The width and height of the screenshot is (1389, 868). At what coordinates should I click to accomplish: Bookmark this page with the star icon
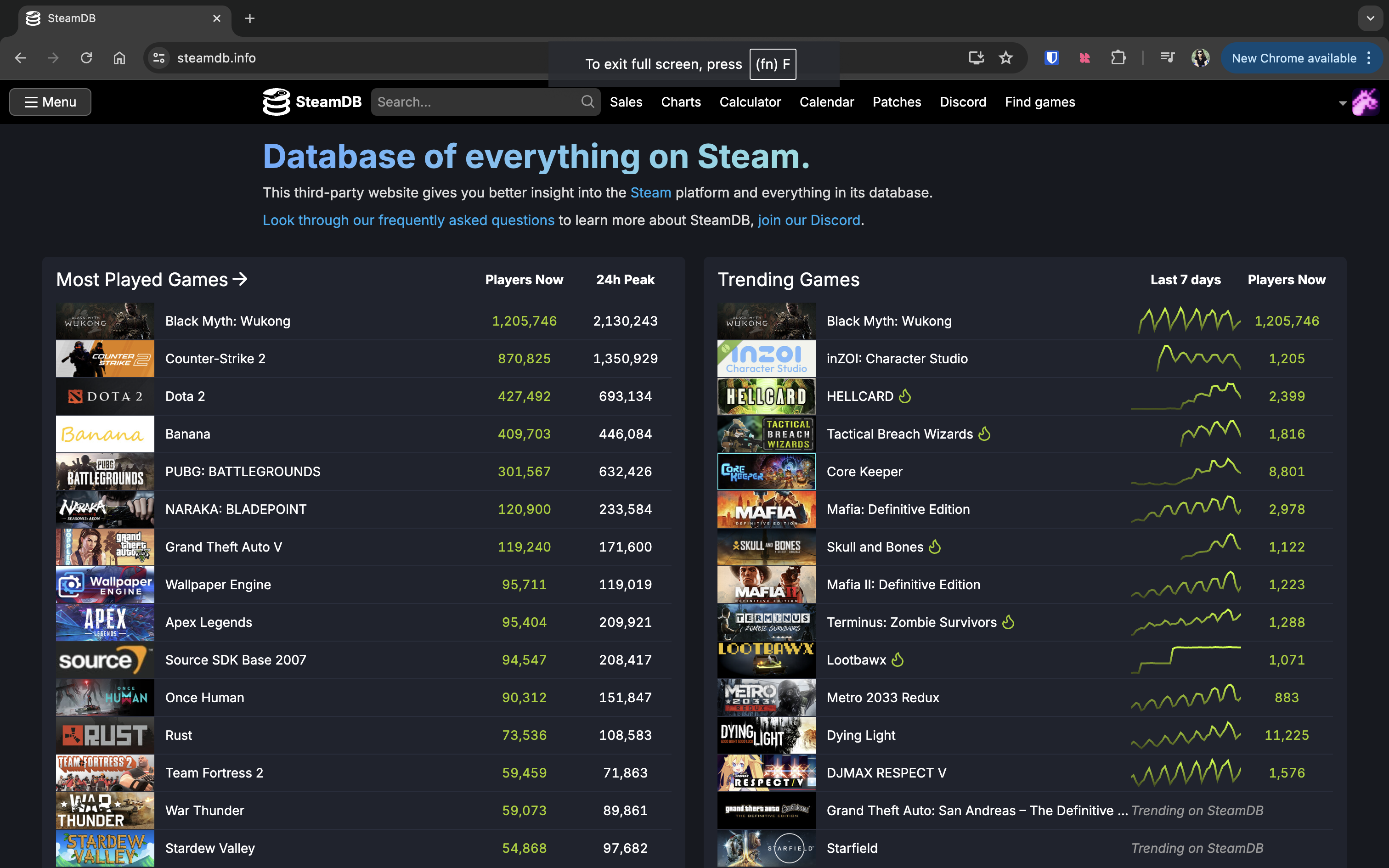(x=1005, y=58)
